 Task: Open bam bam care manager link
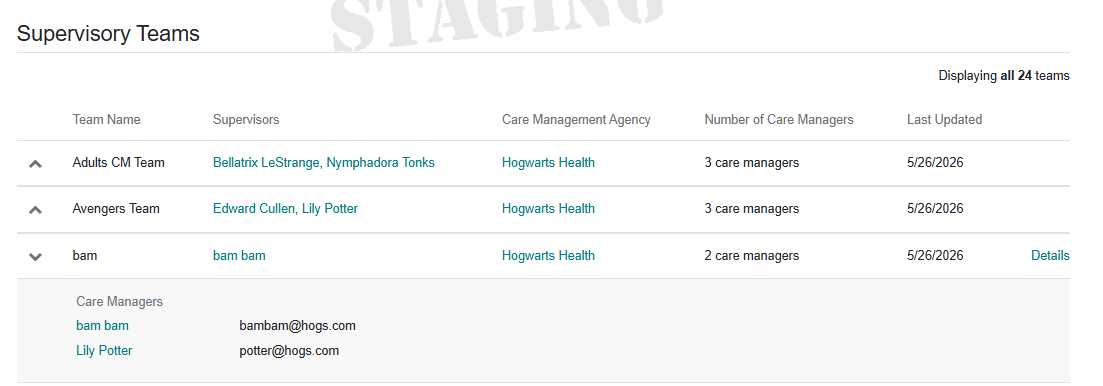[x=102, y=326]
